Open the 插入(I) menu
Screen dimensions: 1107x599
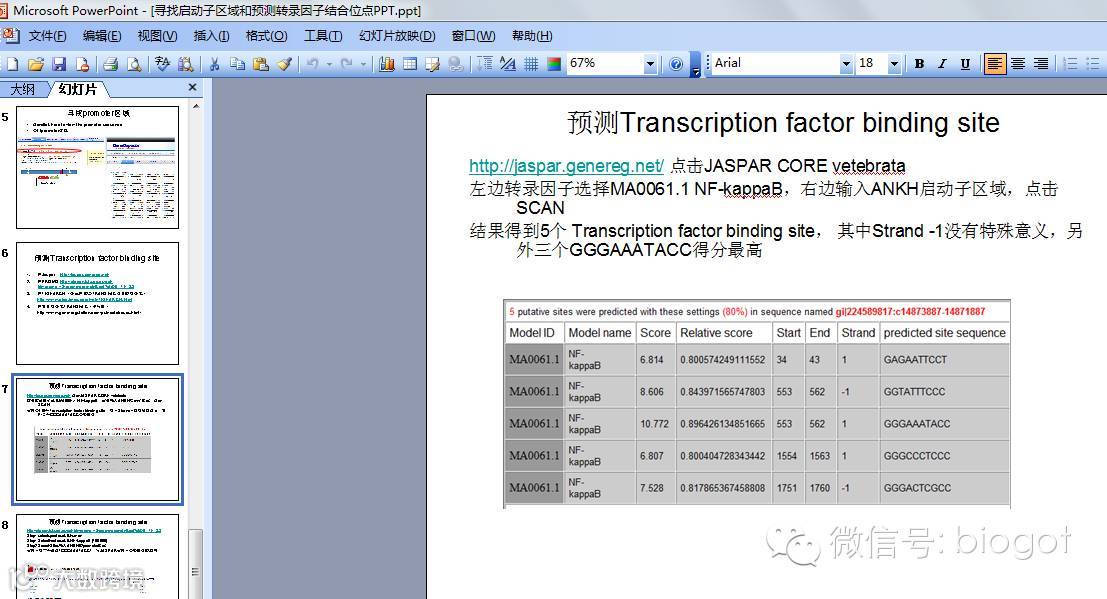[211, 36]
